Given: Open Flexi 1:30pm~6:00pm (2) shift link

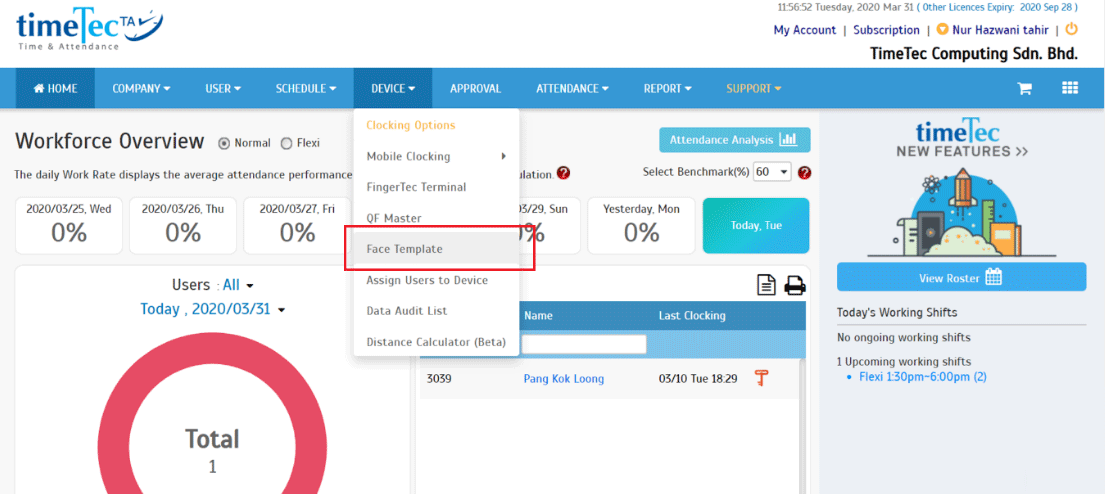Looking at the screenshot, I should pos(922,377).
